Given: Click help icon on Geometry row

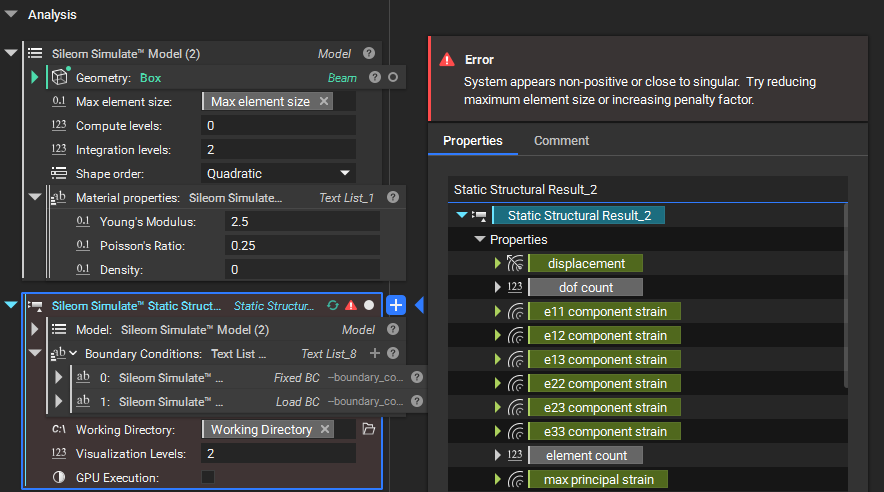Looking at the screenshot, I should click(x=375, y=77).
